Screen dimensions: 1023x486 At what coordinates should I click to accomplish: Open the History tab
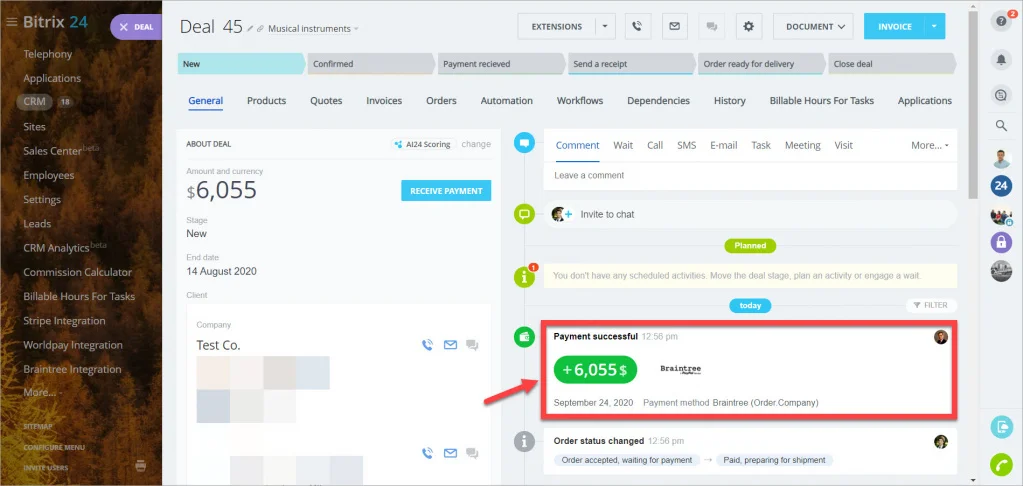[x=729, y=100]
